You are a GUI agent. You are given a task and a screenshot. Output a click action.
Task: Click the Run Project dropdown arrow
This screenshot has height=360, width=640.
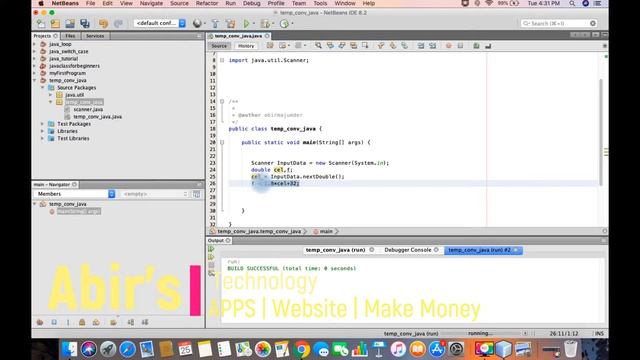click(x=253, y=24)
